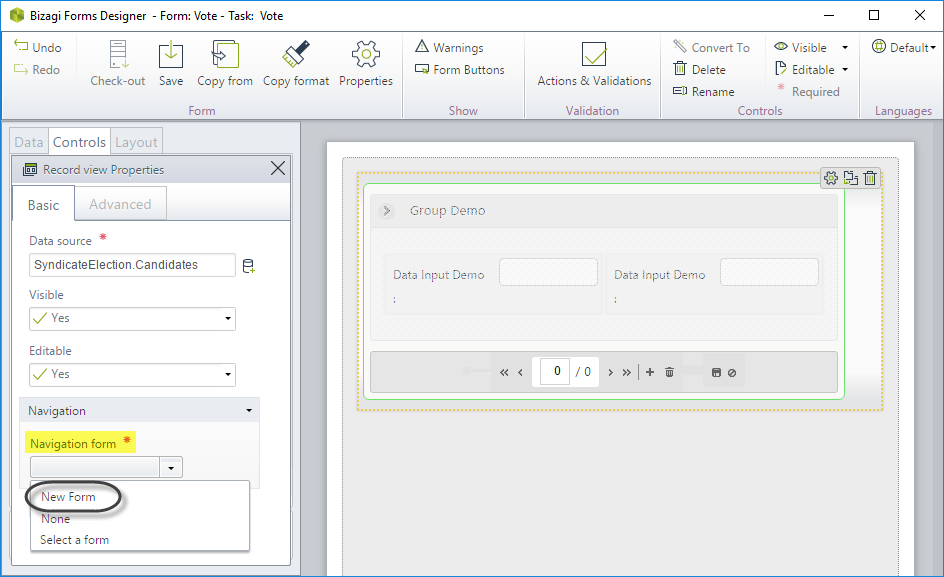
Task: Open the Default language dropdown
Action: click(x=904, y=48)
